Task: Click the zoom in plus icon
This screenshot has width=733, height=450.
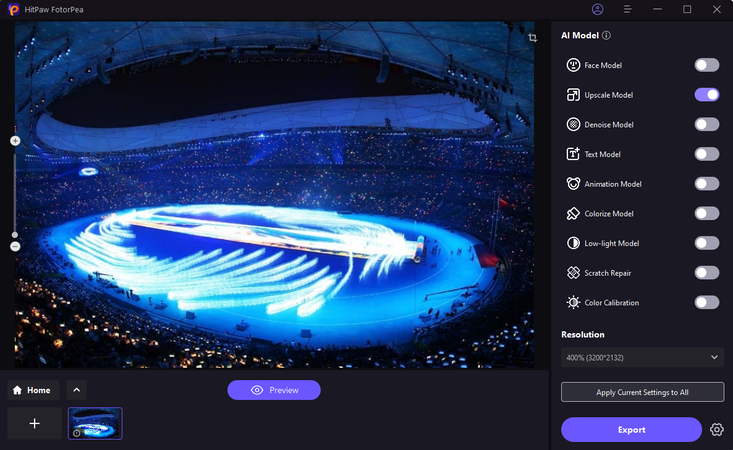Action: (15, 141)
